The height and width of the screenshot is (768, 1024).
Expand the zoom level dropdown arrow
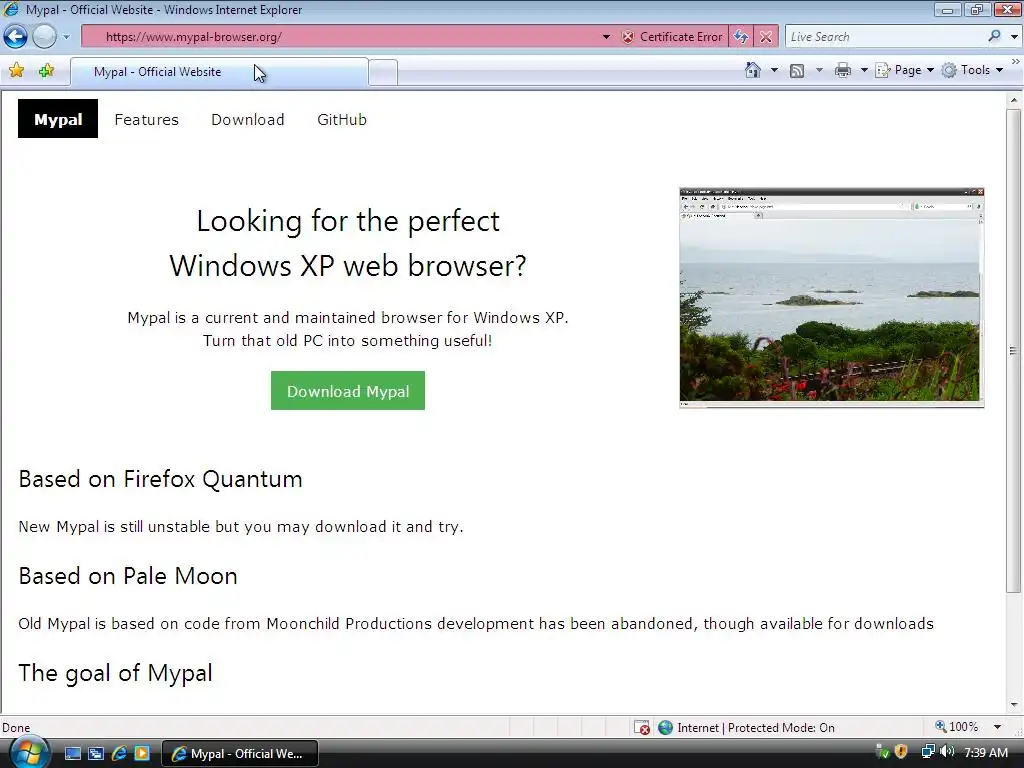[997, 727]
